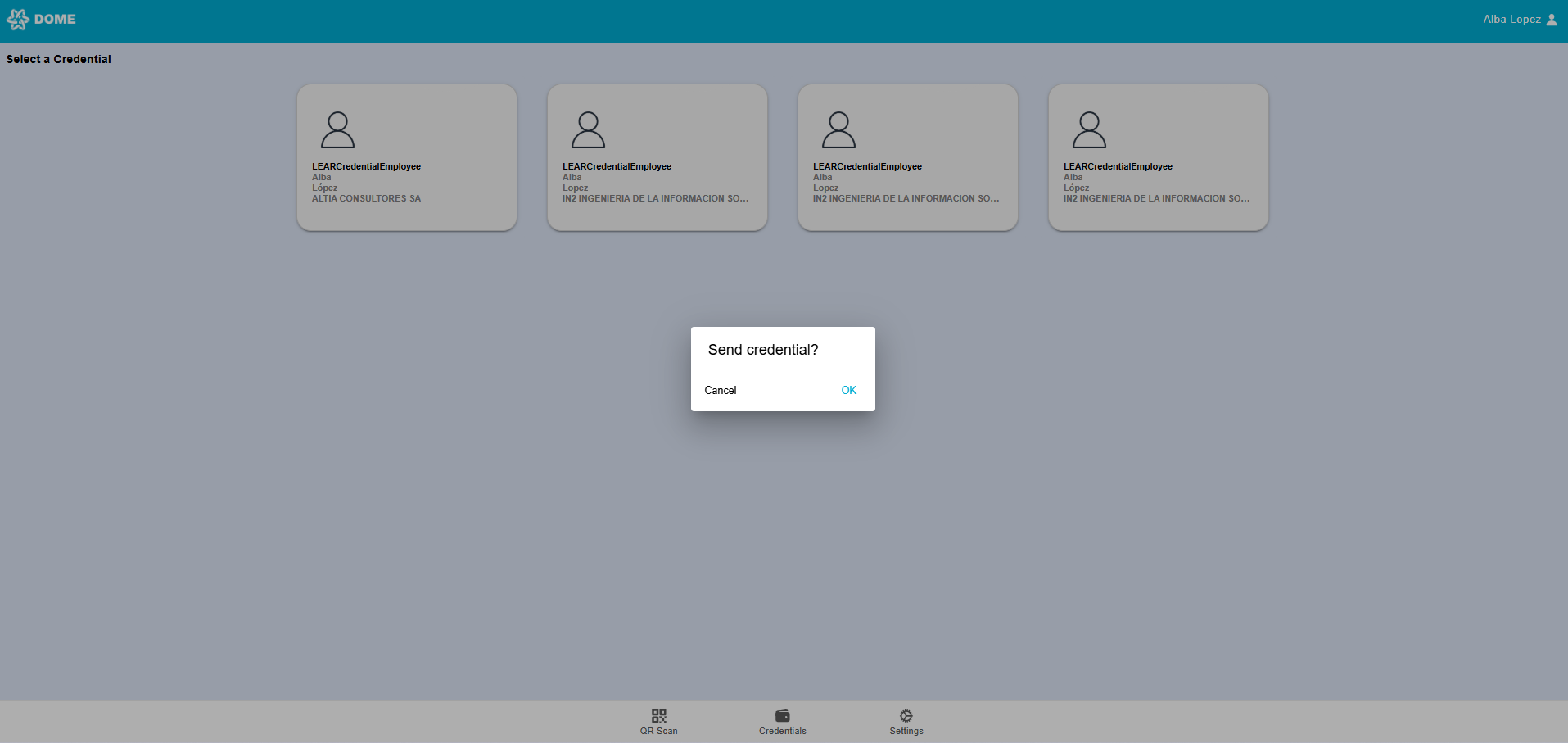Click the Alba Lopez username in header
Viewport: 1568px width, 743px height.
click(1512, 20)
